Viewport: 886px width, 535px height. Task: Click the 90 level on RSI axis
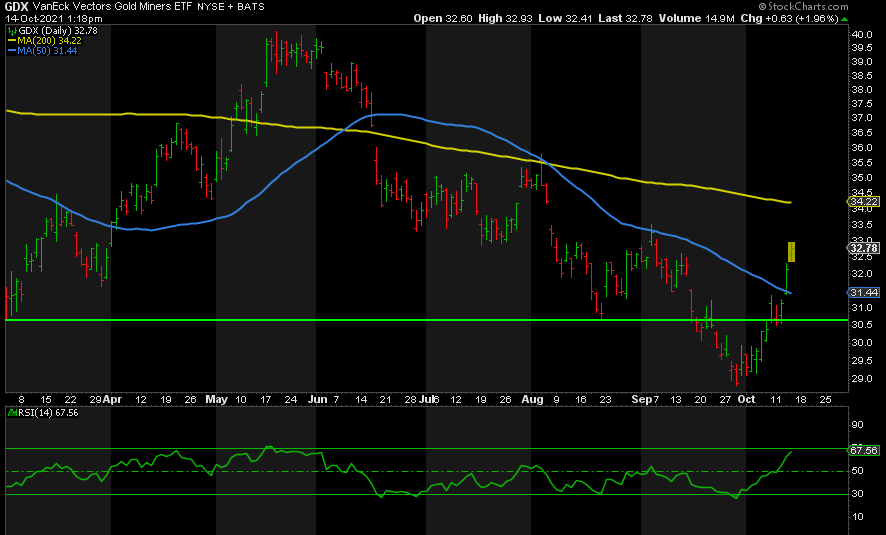(857, 425)
